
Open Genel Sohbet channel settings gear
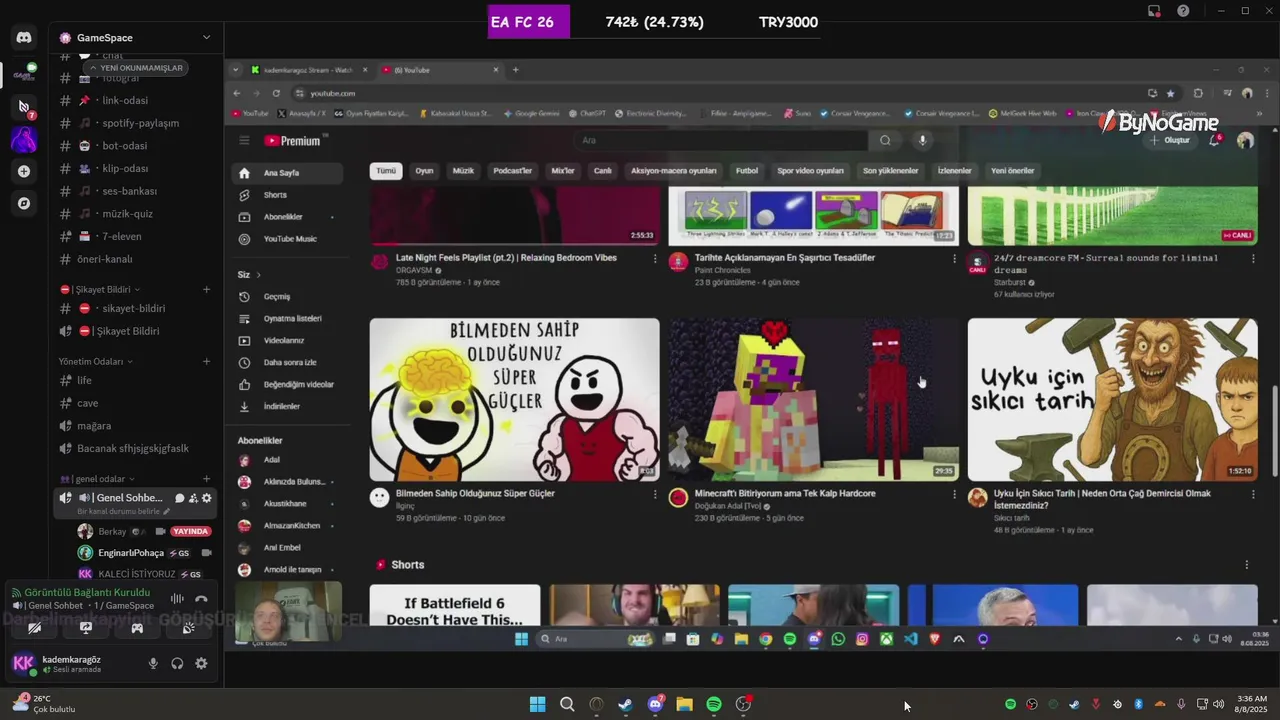207,498
